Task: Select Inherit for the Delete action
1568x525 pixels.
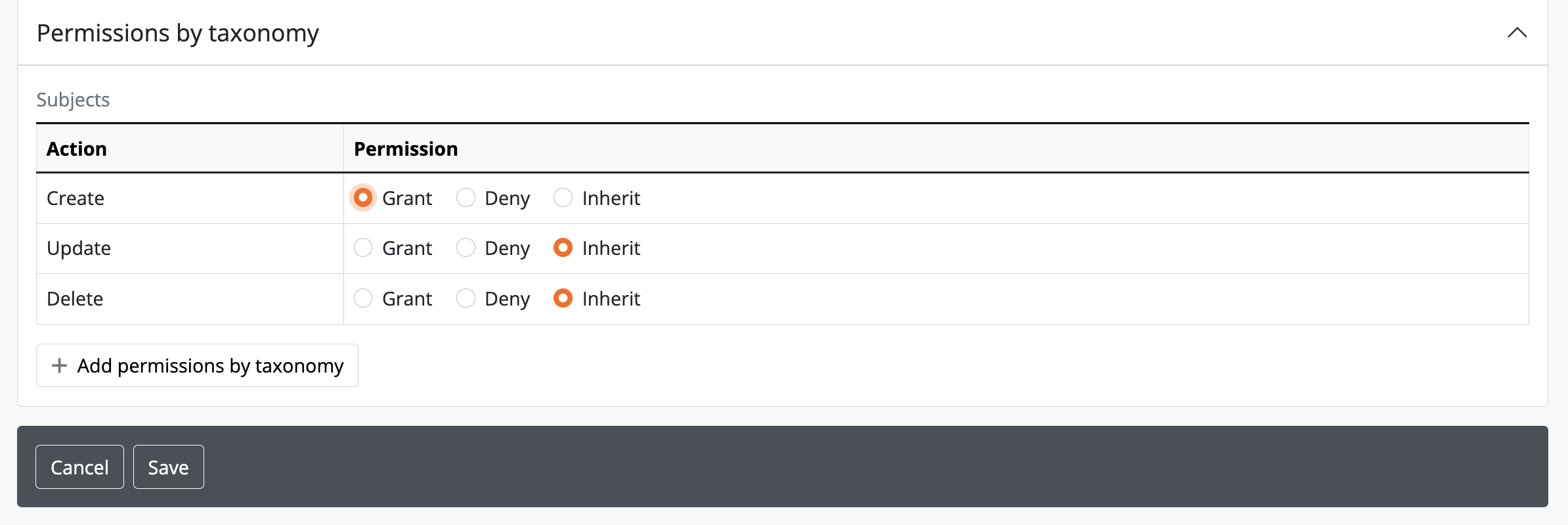Action: [563, 298]
